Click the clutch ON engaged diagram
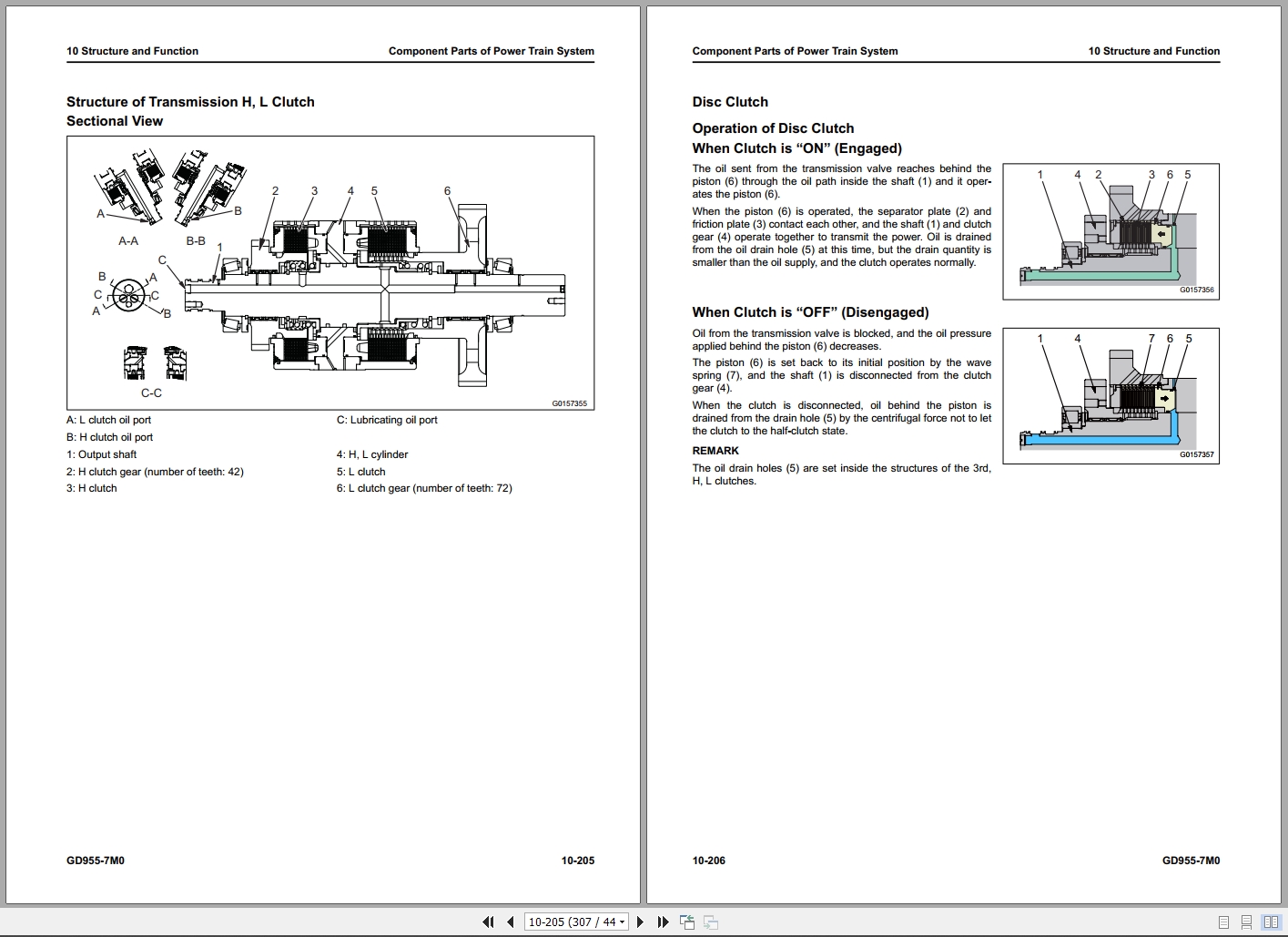The height and width of the screenshot is (937, 1288). coord(1111,231)
